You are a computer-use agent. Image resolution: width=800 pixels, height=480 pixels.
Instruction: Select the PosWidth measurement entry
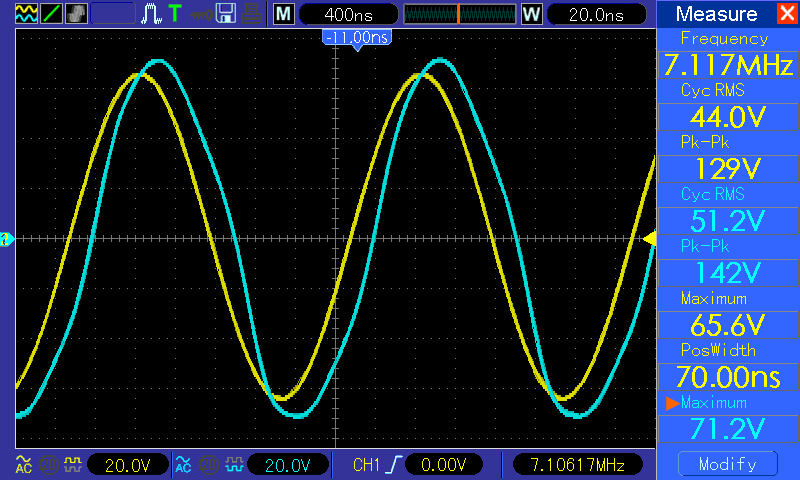click(x=725, y=368)
